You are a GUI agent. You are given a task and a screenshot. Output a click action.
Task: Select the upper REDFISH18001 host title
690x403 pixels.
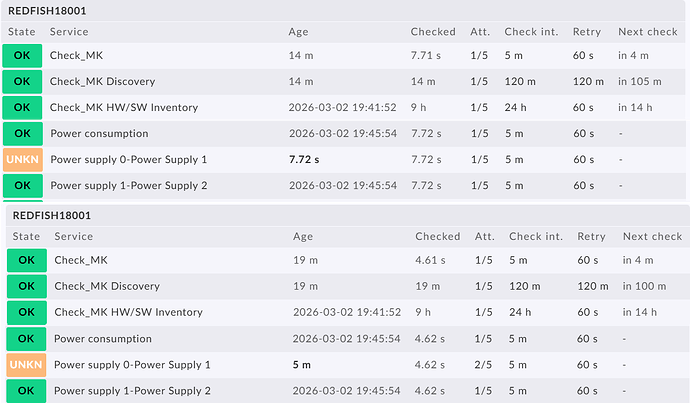click(x=49, y=9)
